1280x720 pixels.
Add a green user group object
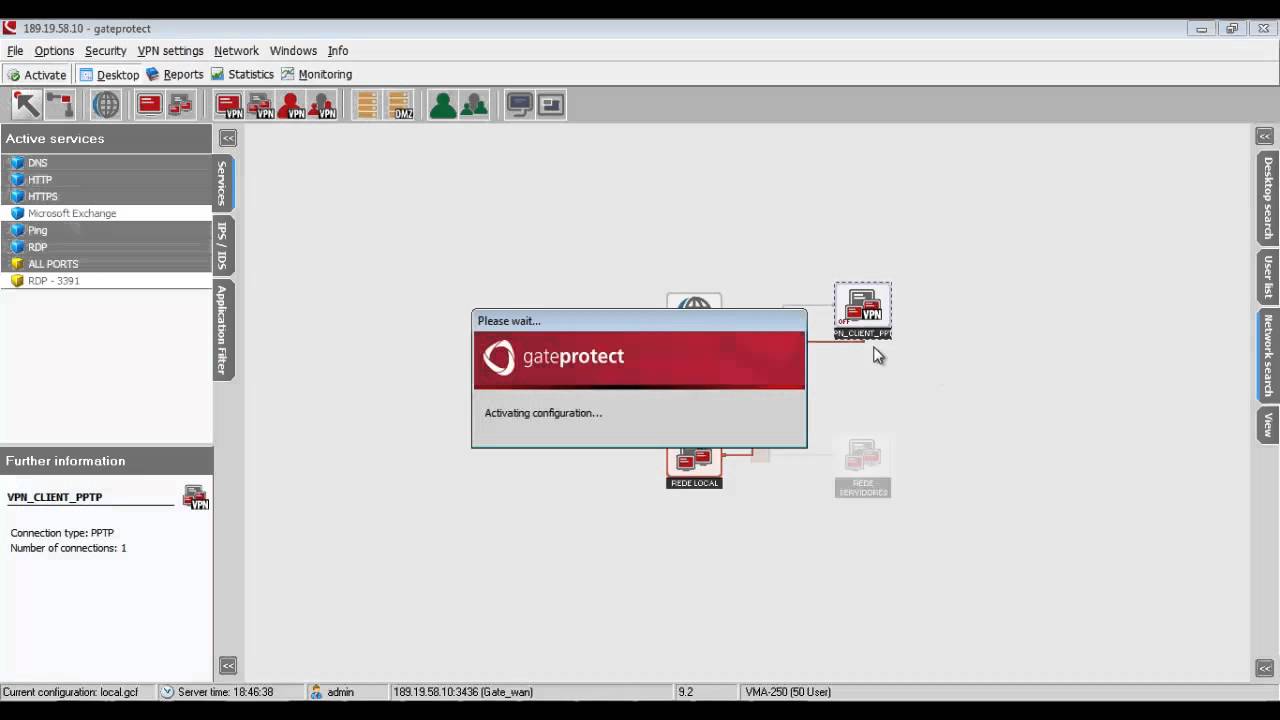pos(474,104)
